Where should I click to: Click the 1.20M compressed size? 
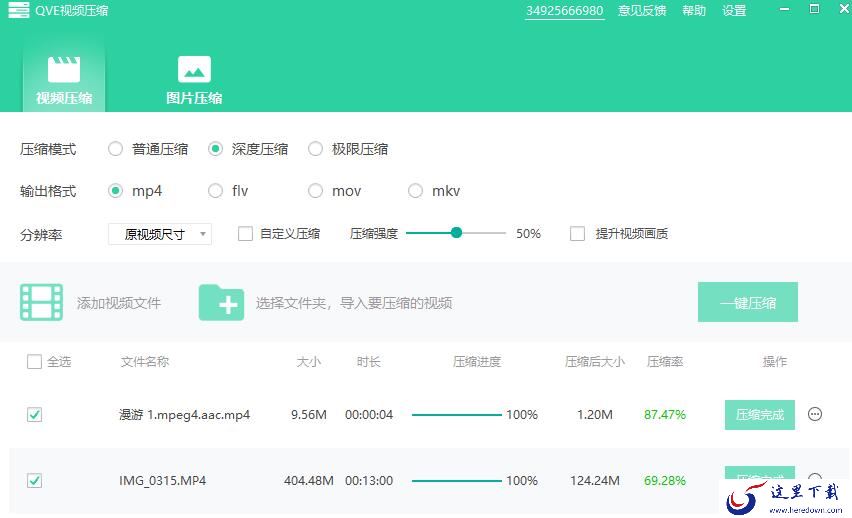click(x=595, y=415)
